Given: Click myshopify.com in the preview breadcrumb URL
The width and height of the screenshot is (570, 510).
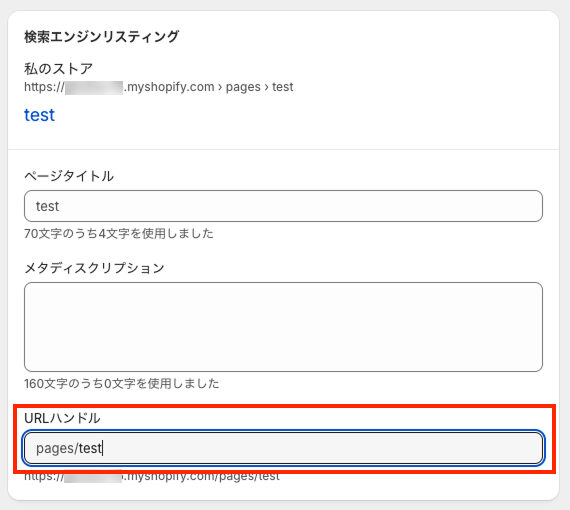Looking at the screenshot, I should point(169,87).
